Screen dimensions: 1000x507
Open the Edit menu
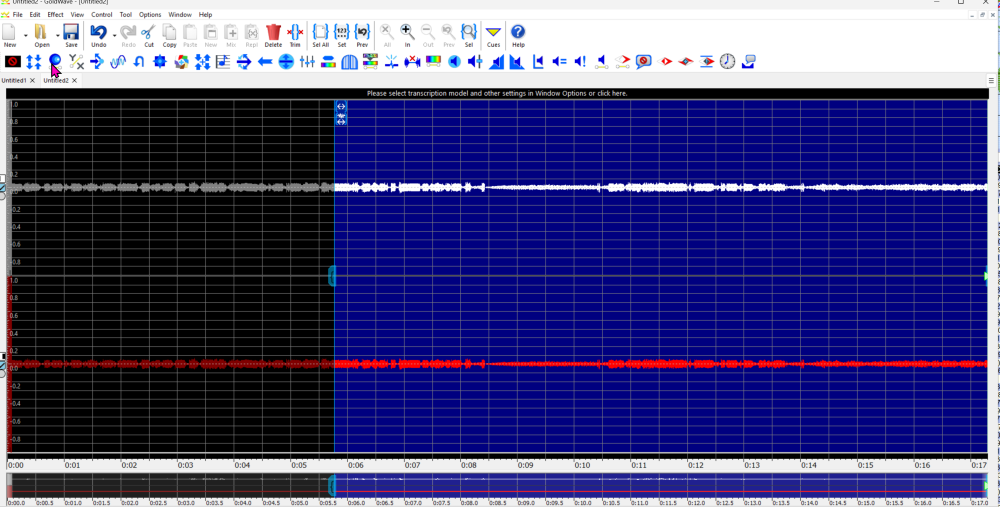click(x=35, y=14)
